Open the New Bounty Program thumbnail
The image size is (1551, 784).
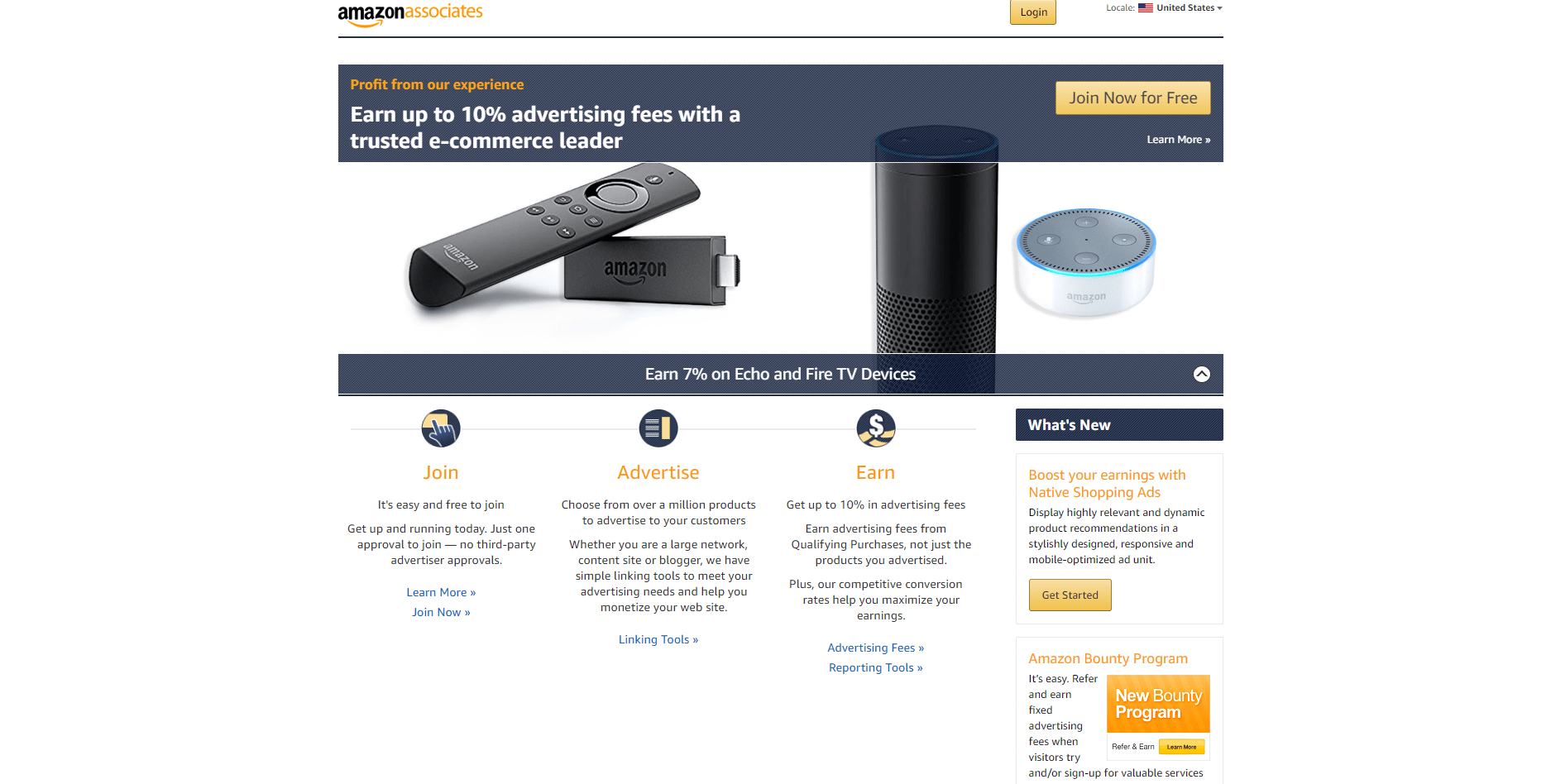(1158, 716)
